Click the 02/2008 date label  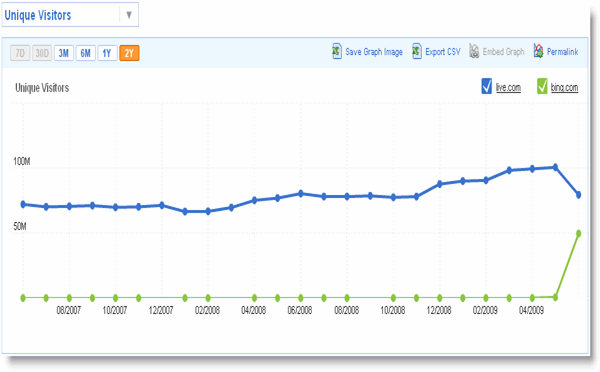tap(207, 310)
